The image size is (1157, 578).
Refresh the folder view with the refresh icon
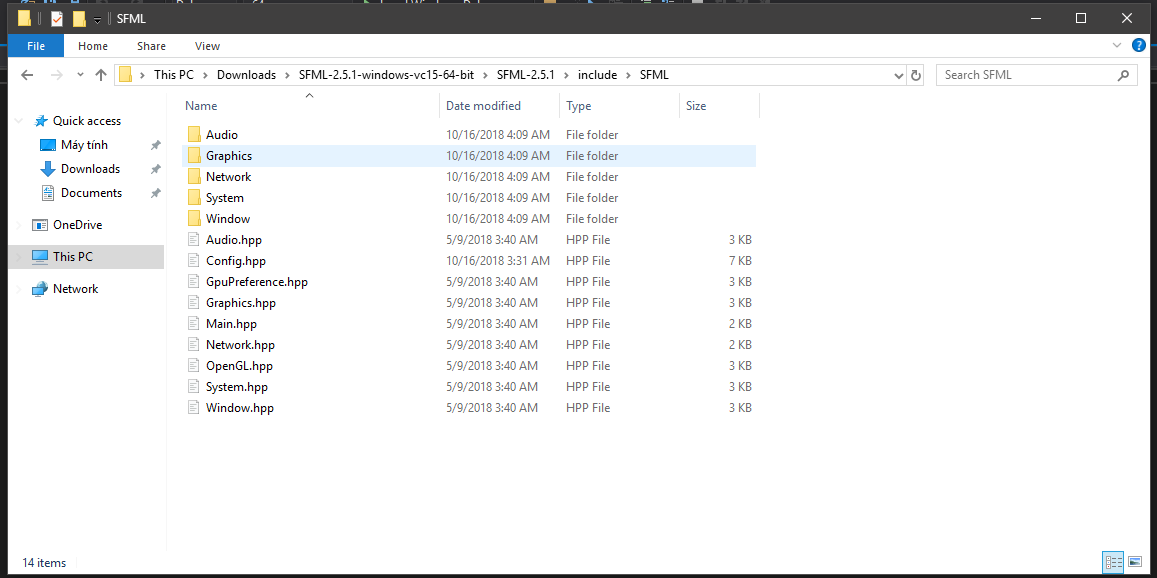click(916, 74)
